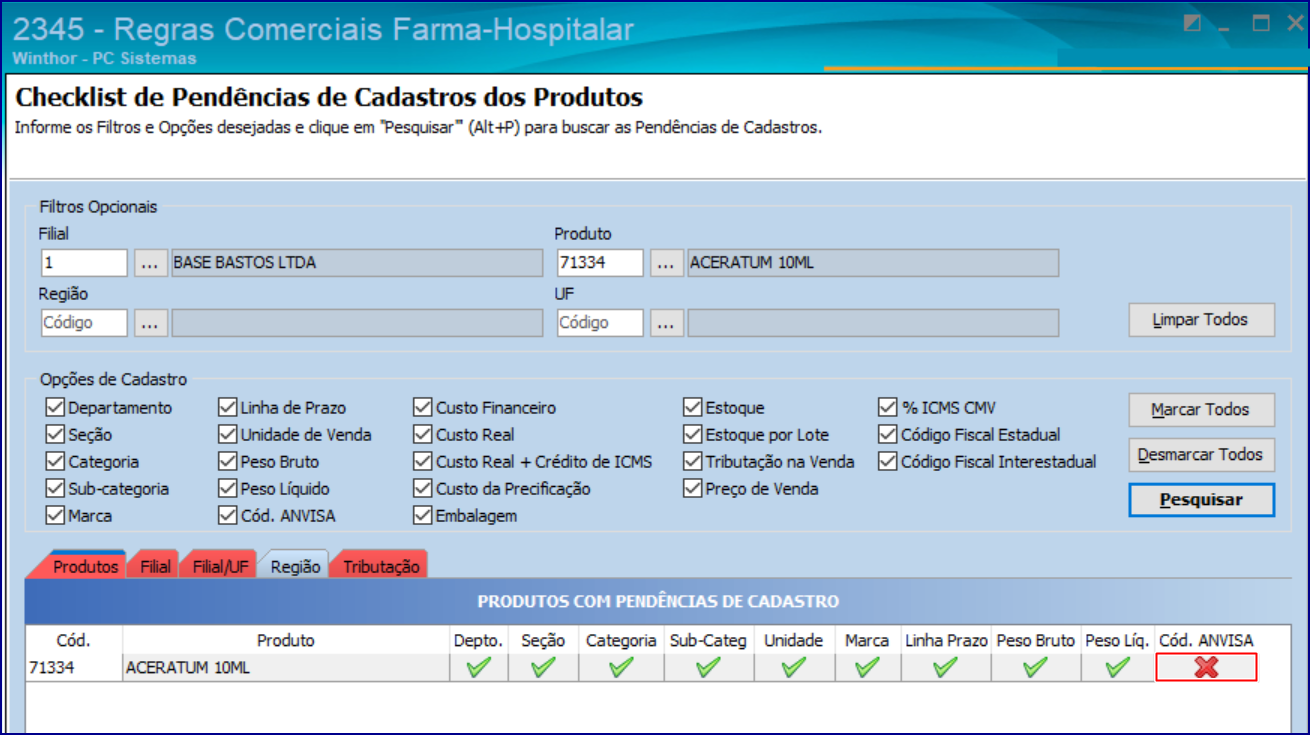
Task: Toggle the Linha de Prazo checkbox
Action: (x=228, y=408)
